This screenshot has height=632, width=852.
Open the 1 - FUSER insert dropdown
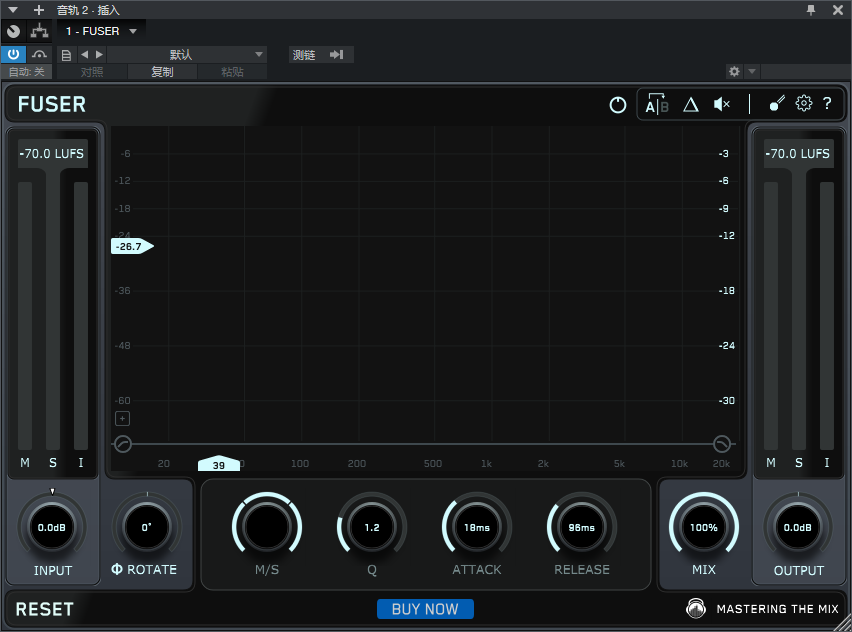[x=101, y=32]
